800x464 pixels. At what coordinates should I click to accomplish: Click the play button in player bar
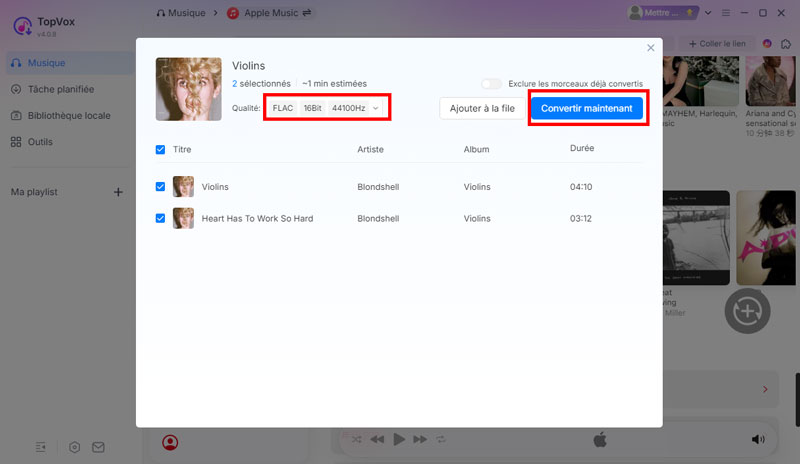point(399,439)
